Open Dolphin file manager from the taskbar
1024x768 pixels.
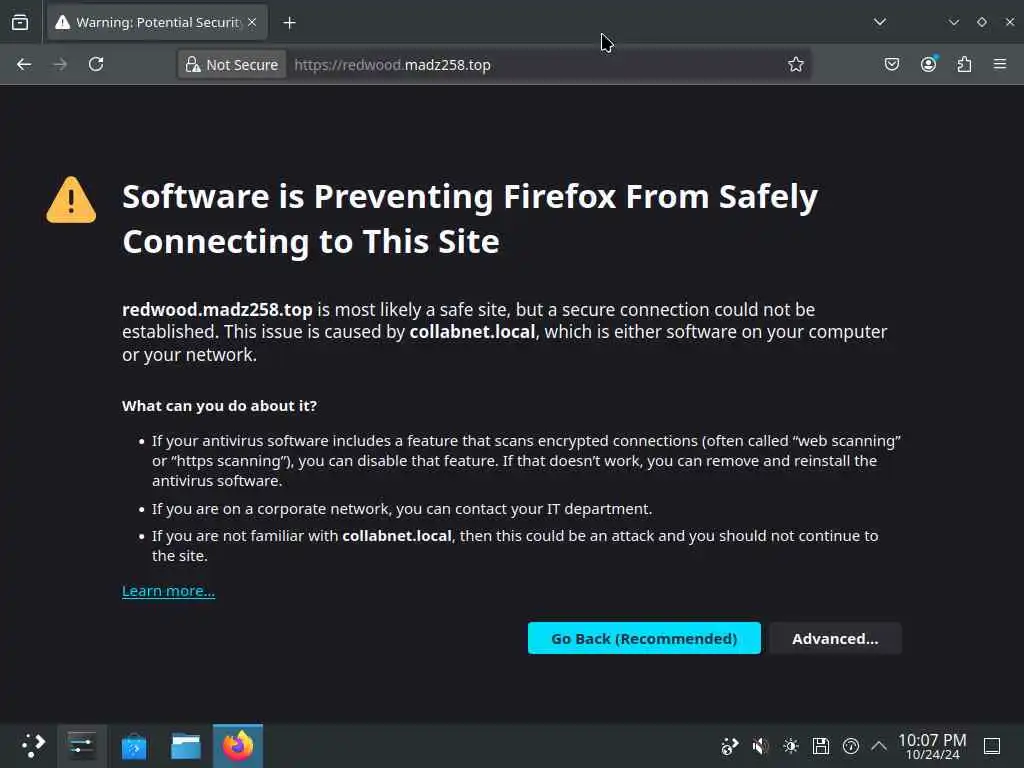tap(185, 746)
